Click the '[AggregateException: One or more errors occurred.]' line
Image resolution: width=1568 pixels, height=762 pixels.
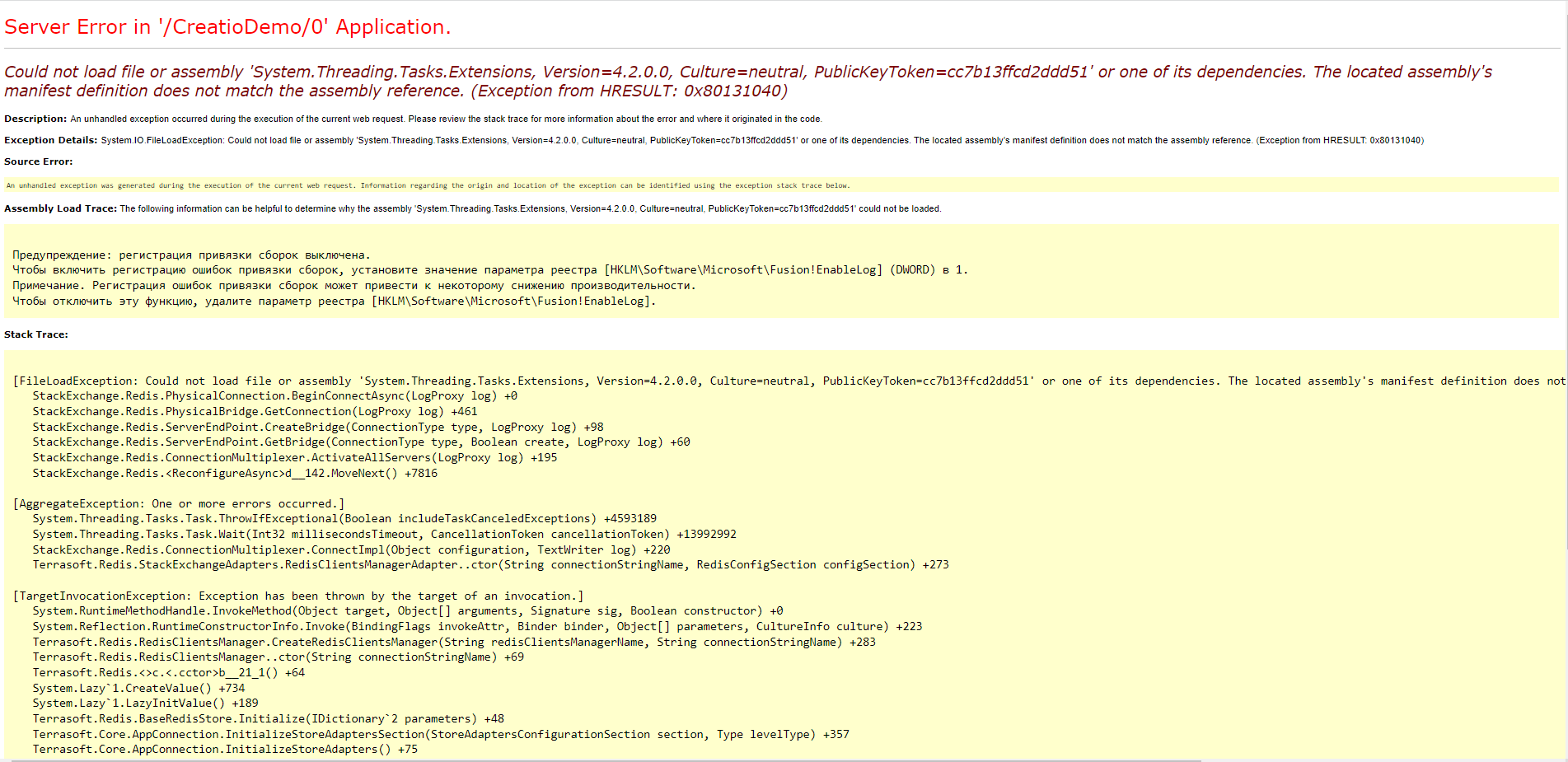[x=179, y=504]
